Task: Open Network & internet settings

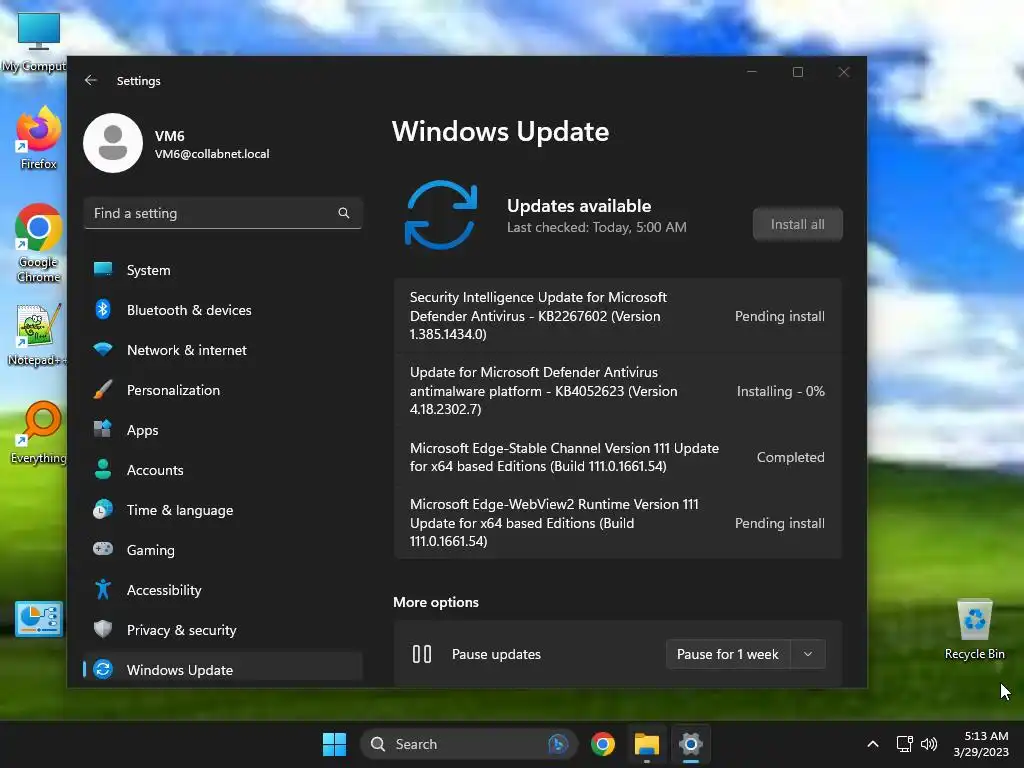Action: coord(223,349)
